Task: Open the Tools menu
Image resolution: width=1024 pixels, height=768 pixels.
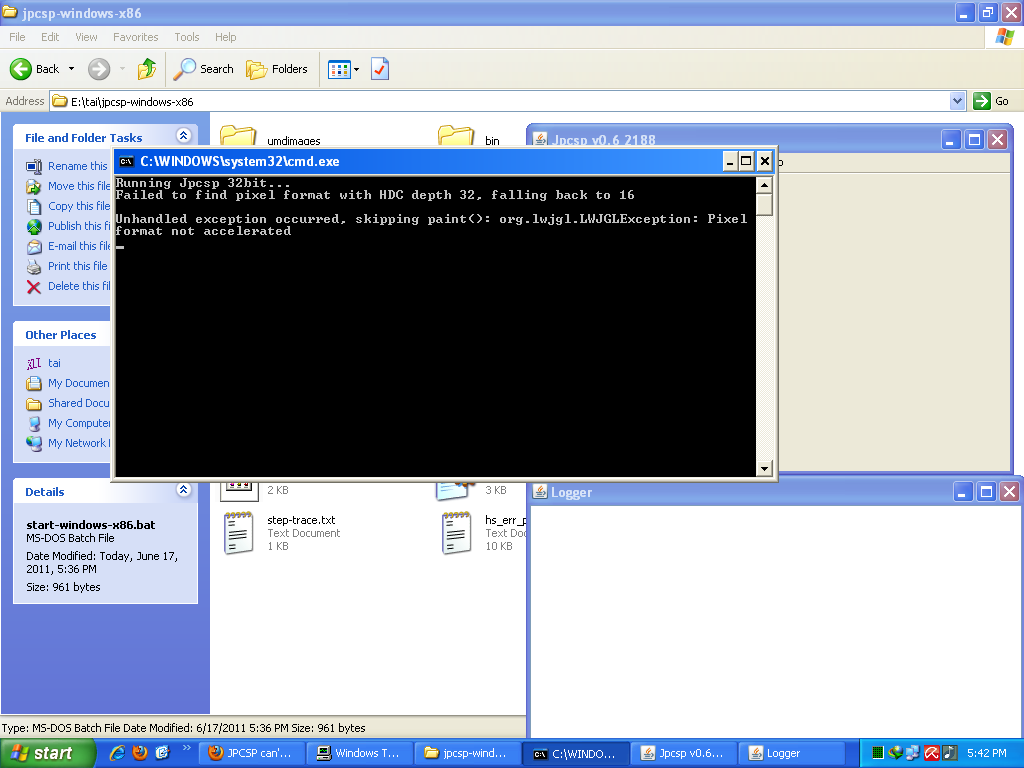Action: coord(187,37)
